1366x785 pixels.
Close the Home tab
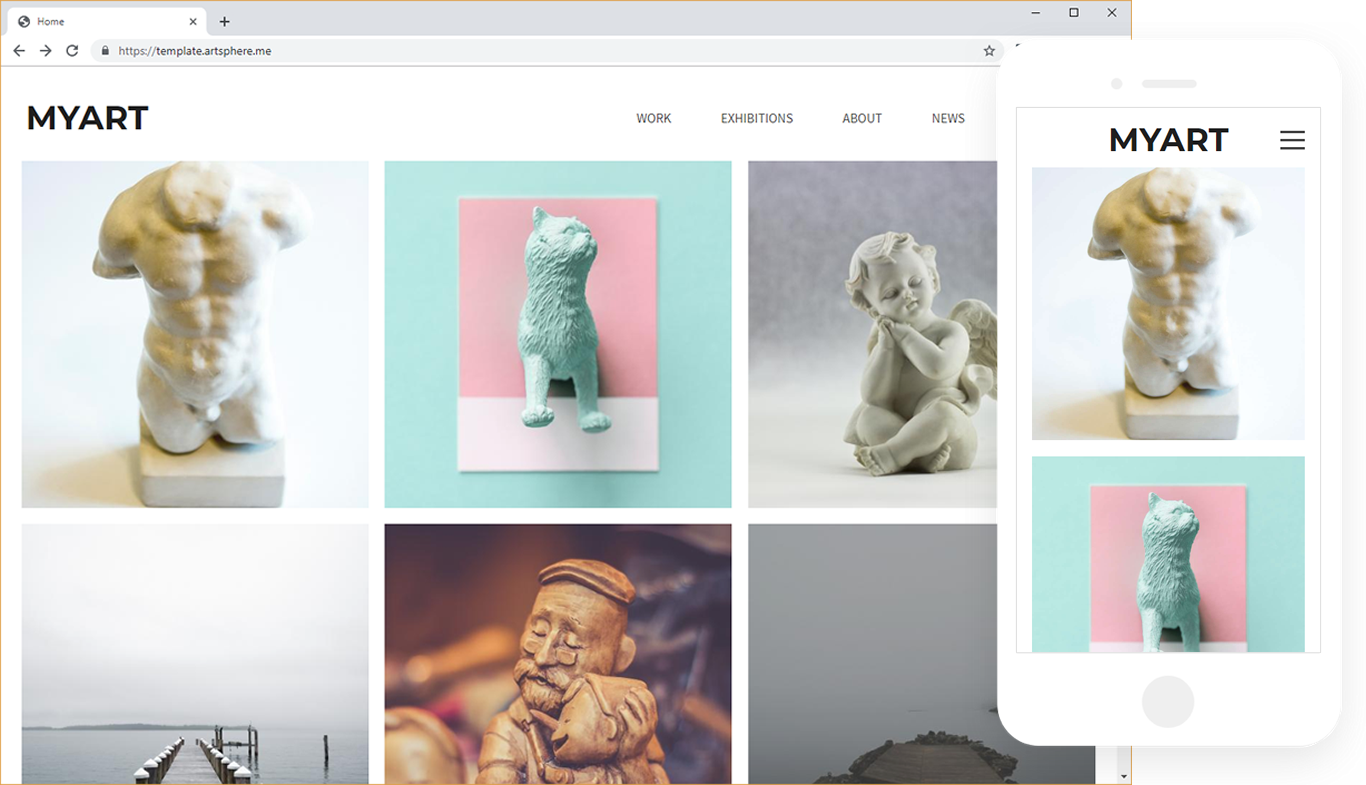(193, 21)
